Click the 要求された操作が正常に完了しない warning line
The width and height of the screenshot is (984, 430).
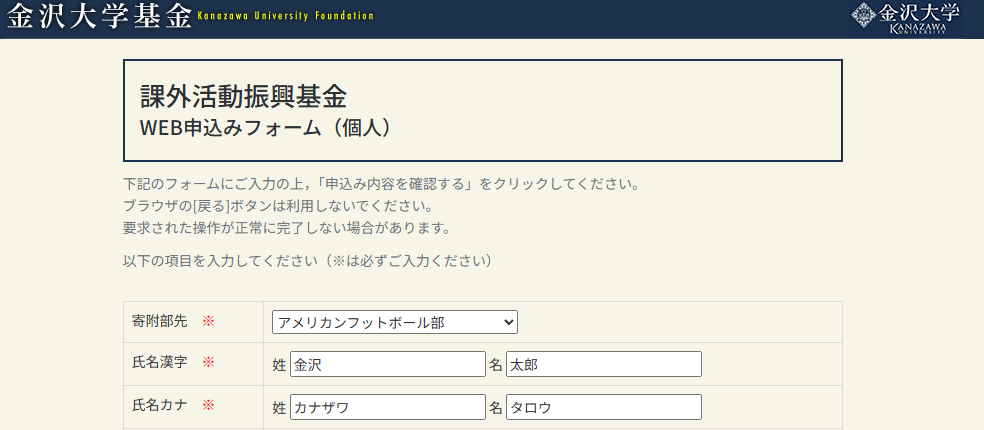pyautogui.click(x=287, y=227)
